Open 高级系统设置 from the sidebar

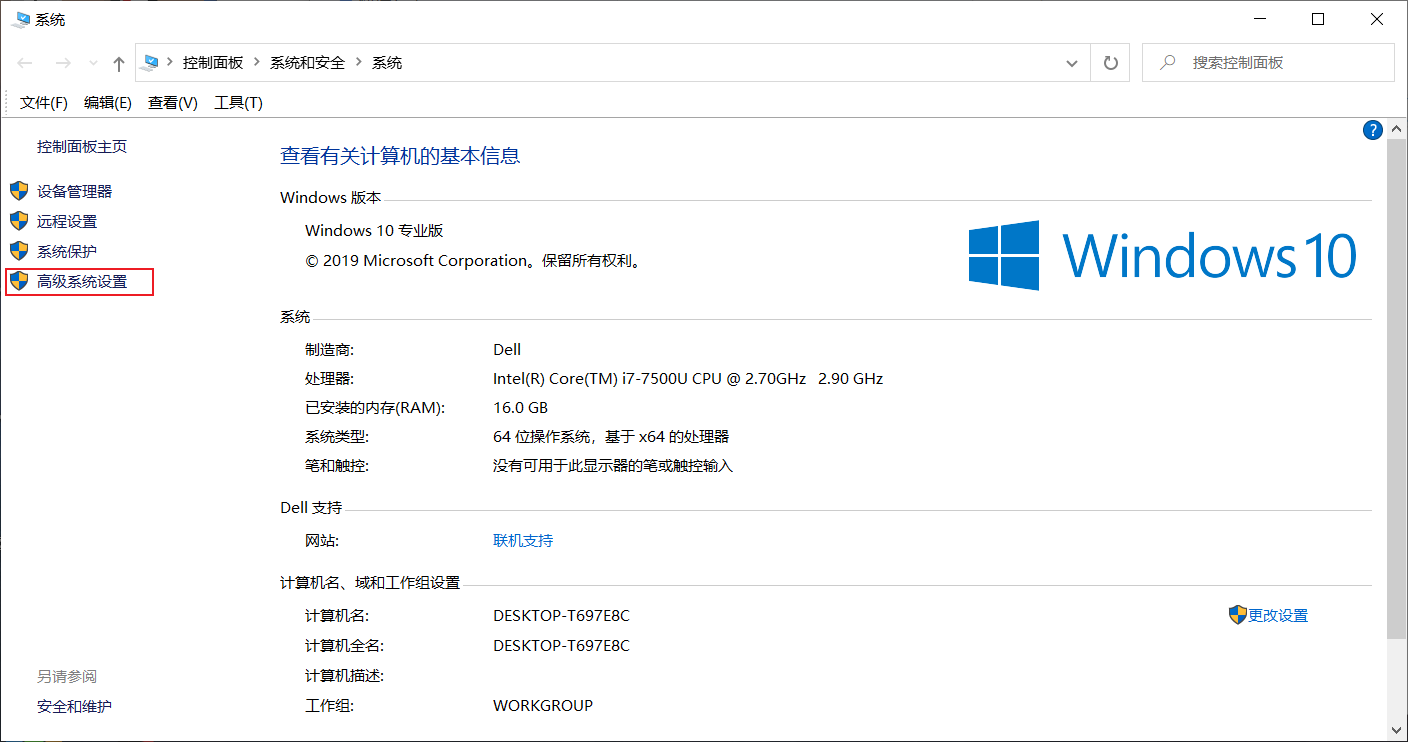tap(82, 282)
